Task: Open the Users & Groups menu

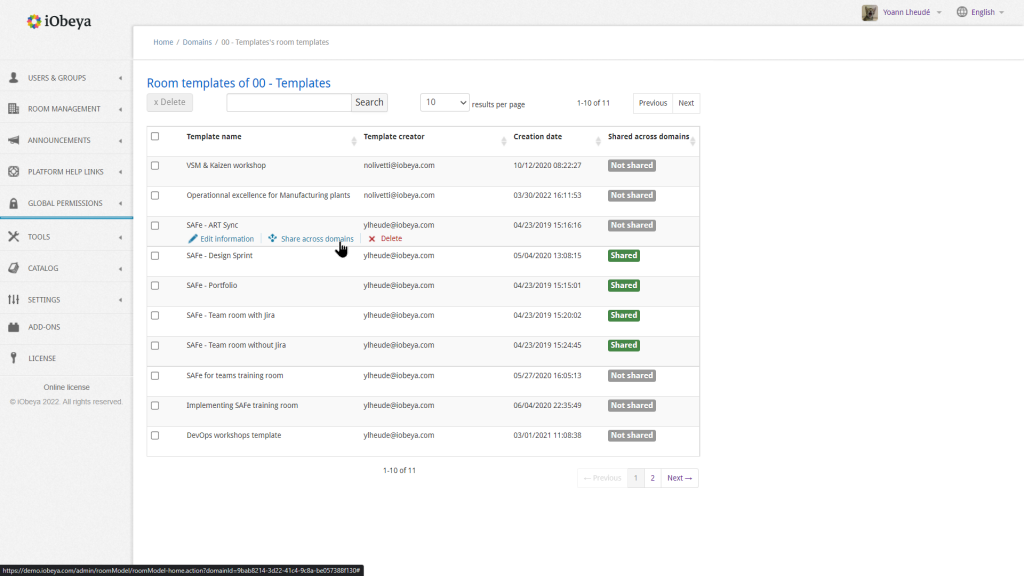Action: 66,78
